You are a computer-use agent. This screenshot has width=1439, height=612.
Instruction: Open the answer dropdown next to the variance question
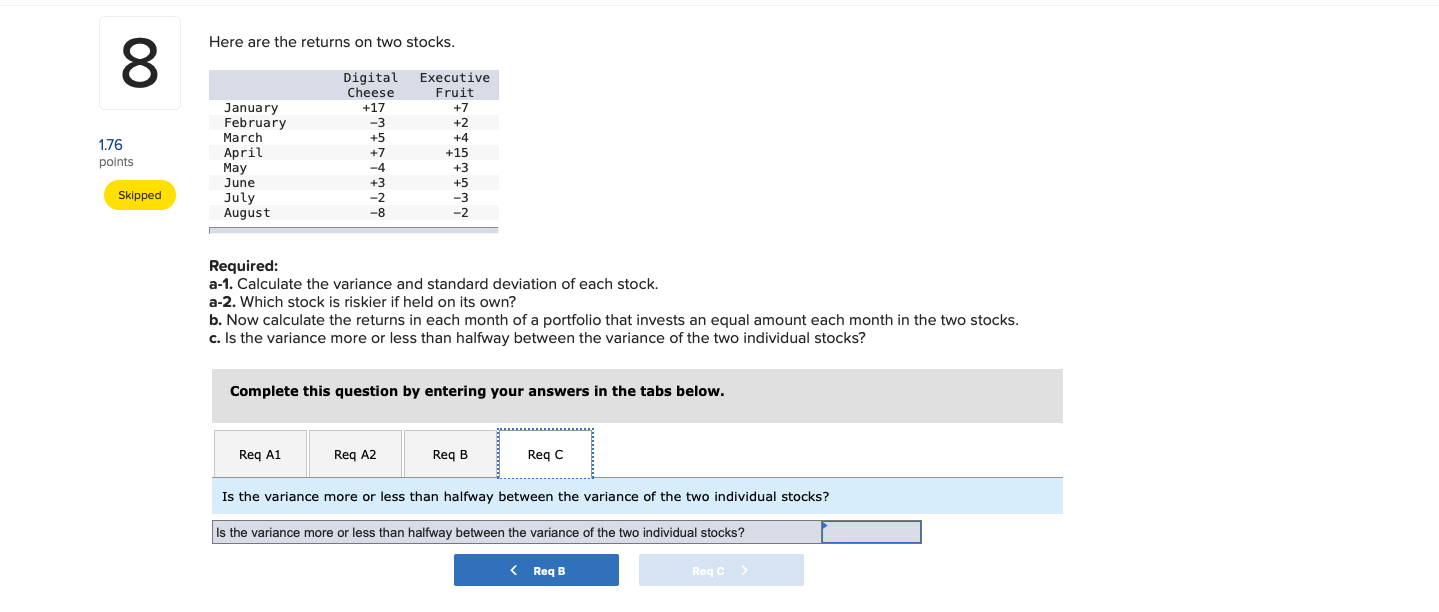870,532
